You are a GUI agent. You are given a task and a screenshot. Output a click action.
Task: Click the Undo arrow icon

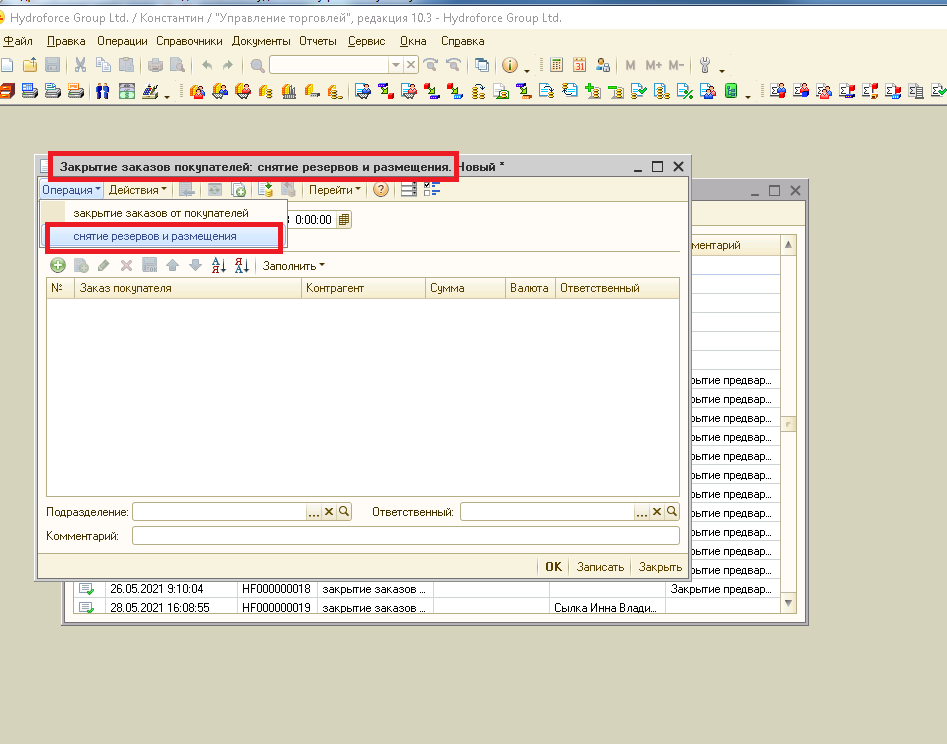tap(207, 65)
